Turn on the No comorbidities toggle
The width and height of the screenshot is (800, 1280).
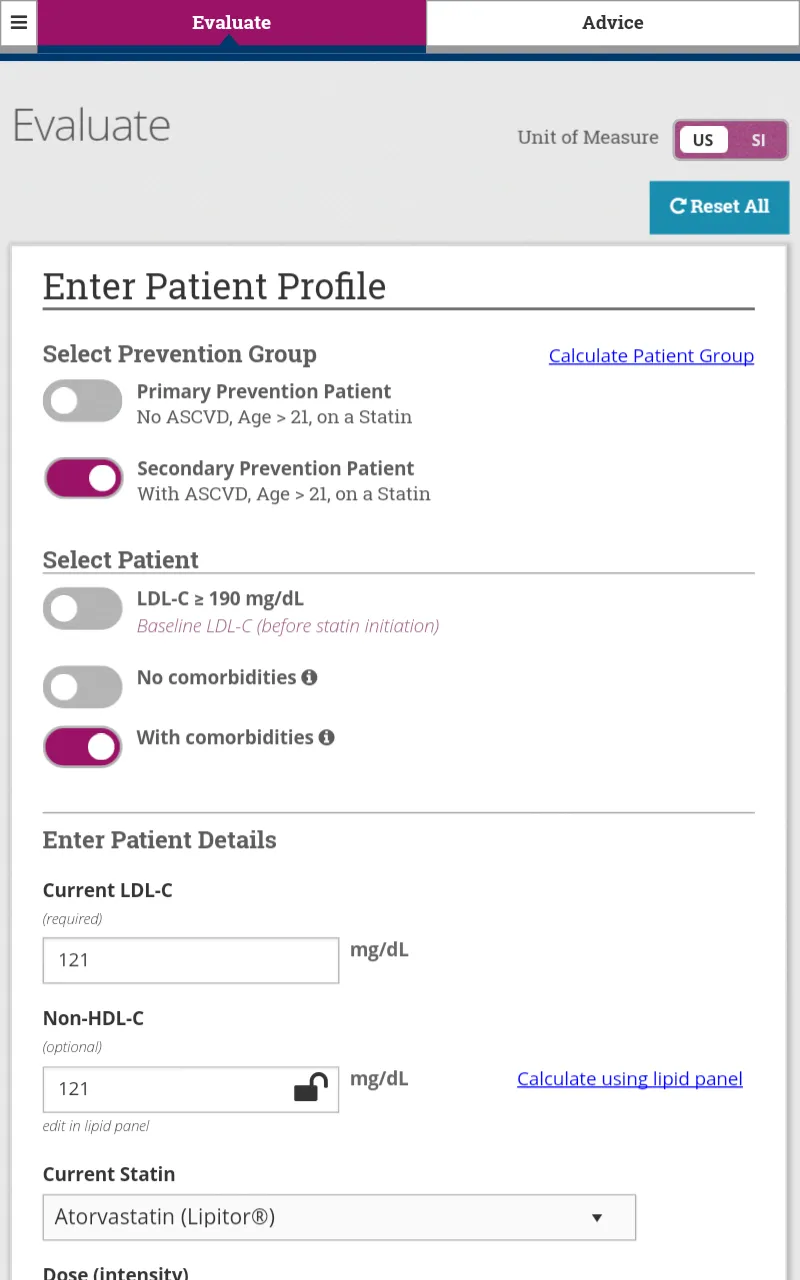click(82, 687)
